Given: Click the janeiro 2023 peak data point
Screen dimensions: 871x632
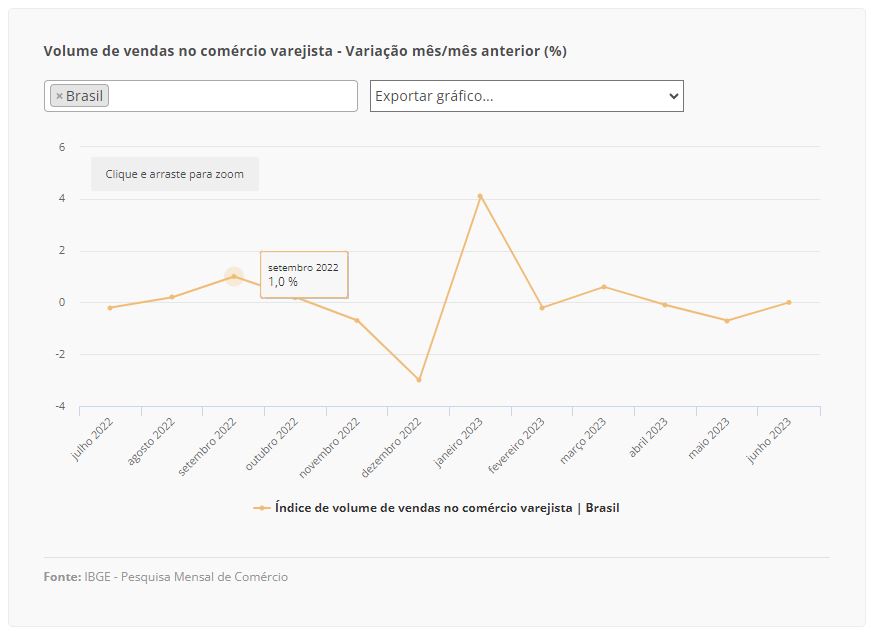Looking at the screenshot, I should coord(480,196).
